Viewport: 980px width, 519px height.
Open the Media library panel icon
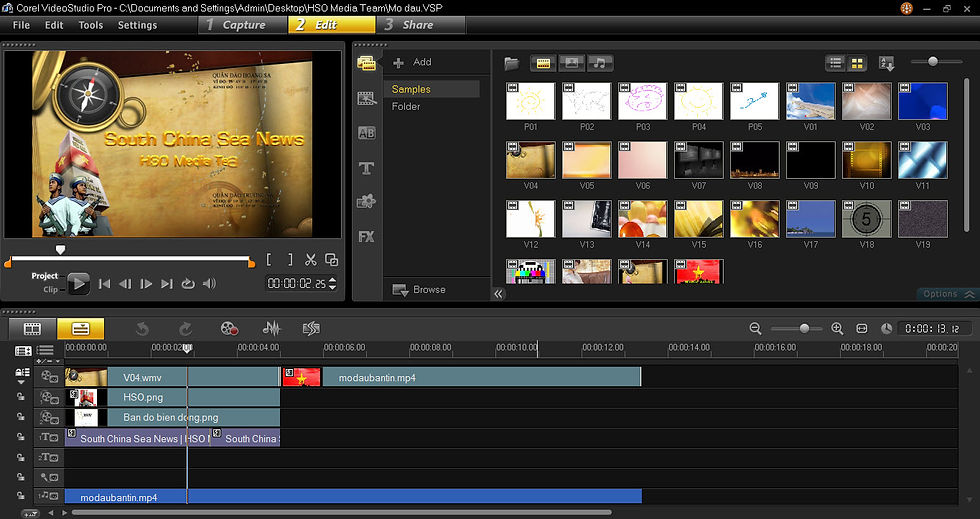(x=366, y=63)
